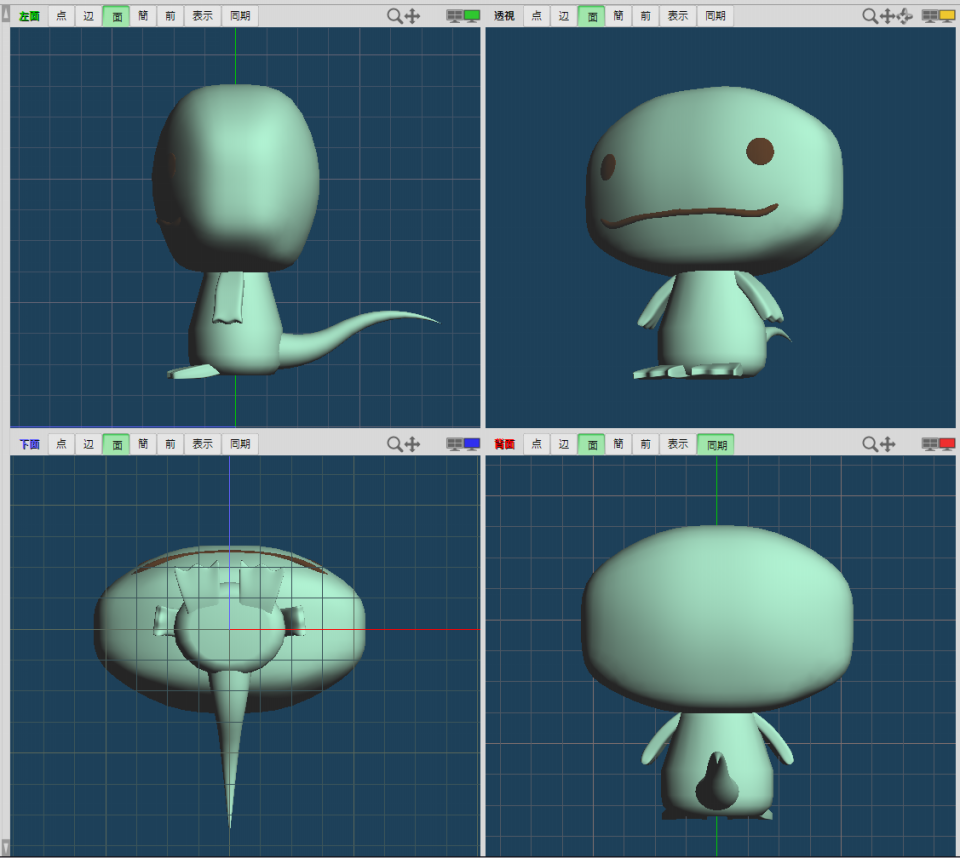Toggle 同期 sync in the 左面 view
Image resolution: width=960 pixels, height=858 pixels.
click(240, 16)
